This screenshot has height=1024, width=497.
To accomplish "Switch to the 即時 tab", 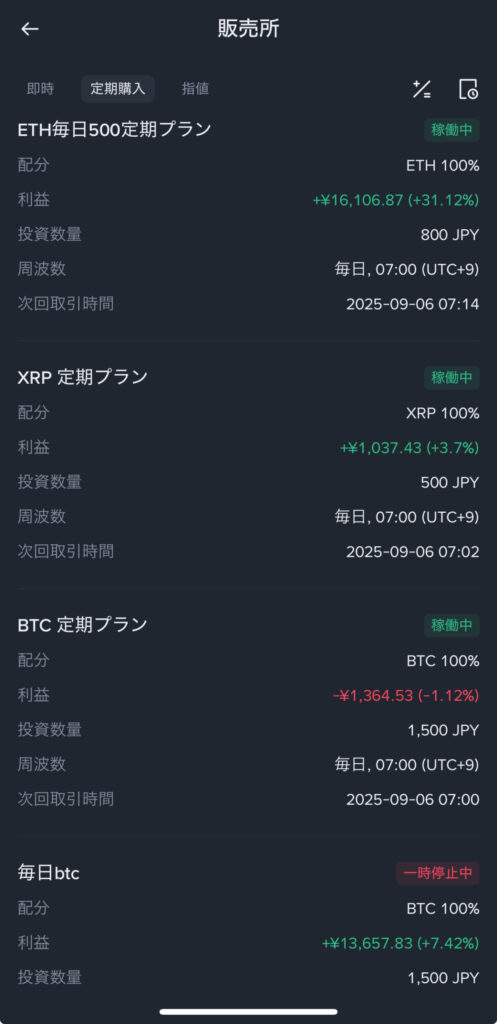I will click(40, 89).
